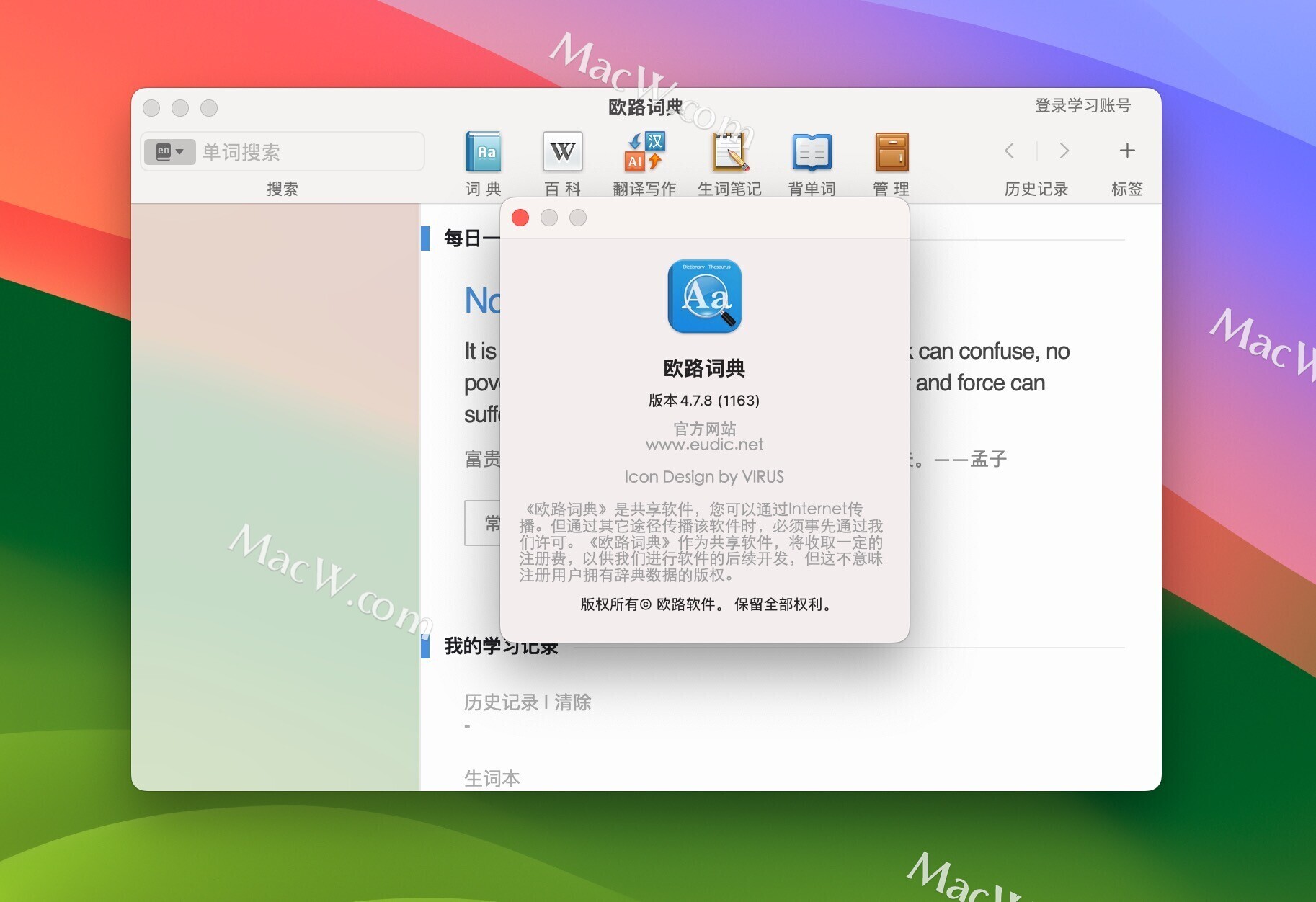Visit the www.eudic.net website link
Screen dimensions: 1316x902
pos(704,444)
